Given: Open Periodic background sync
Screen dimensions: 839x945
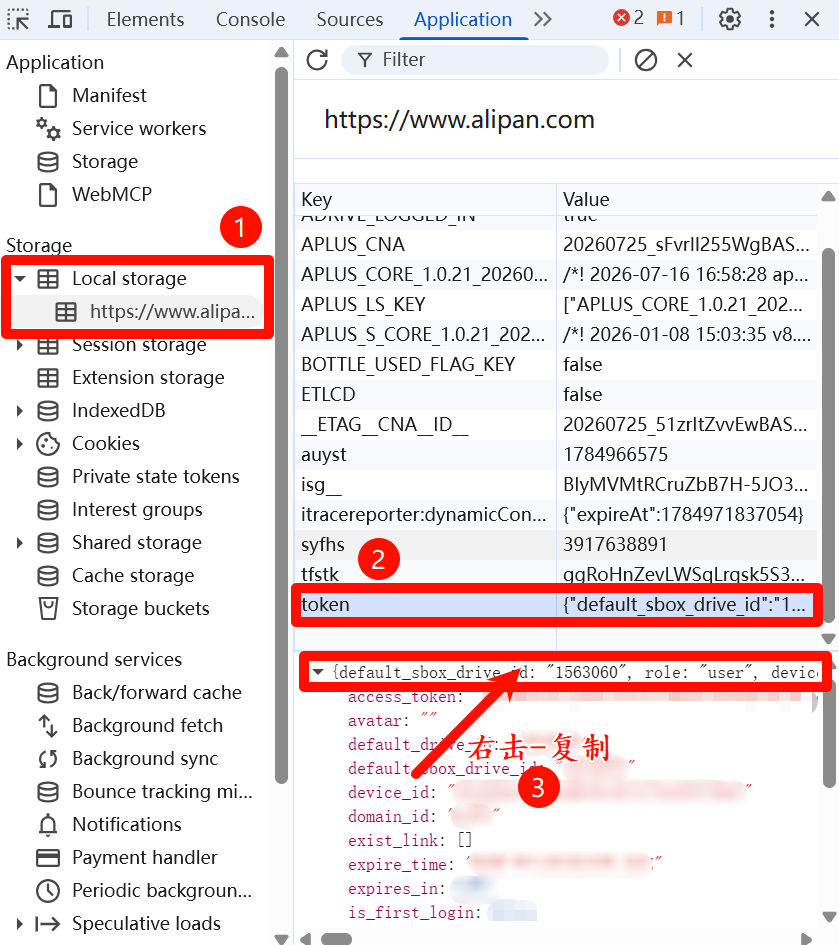Looking at the screenshot, I should click(162, 890).
